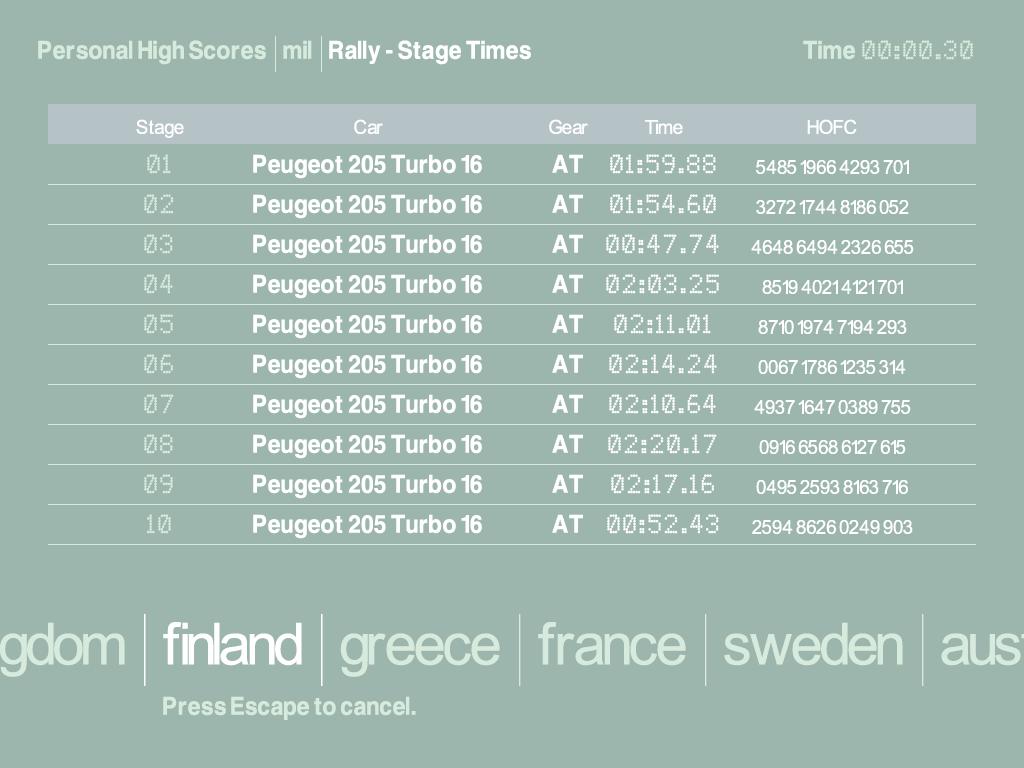Screen dimensions: 1024x768
Task: Click stage 10 time 00:52.43
Action: click(662, 525)
